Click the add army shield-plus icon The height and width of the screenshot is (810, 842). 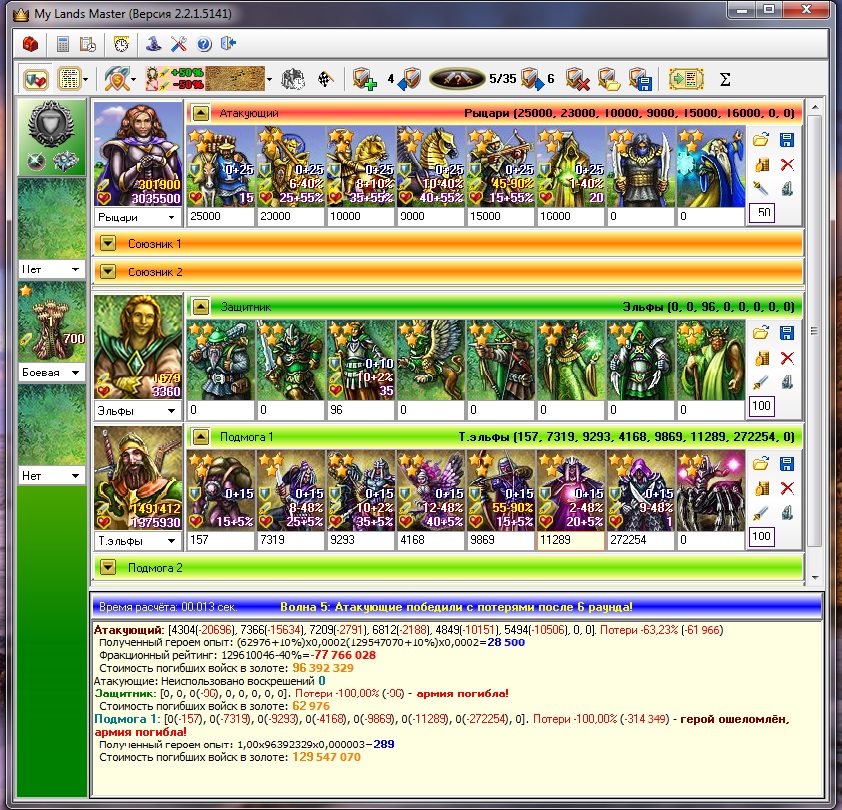(364, 79)
